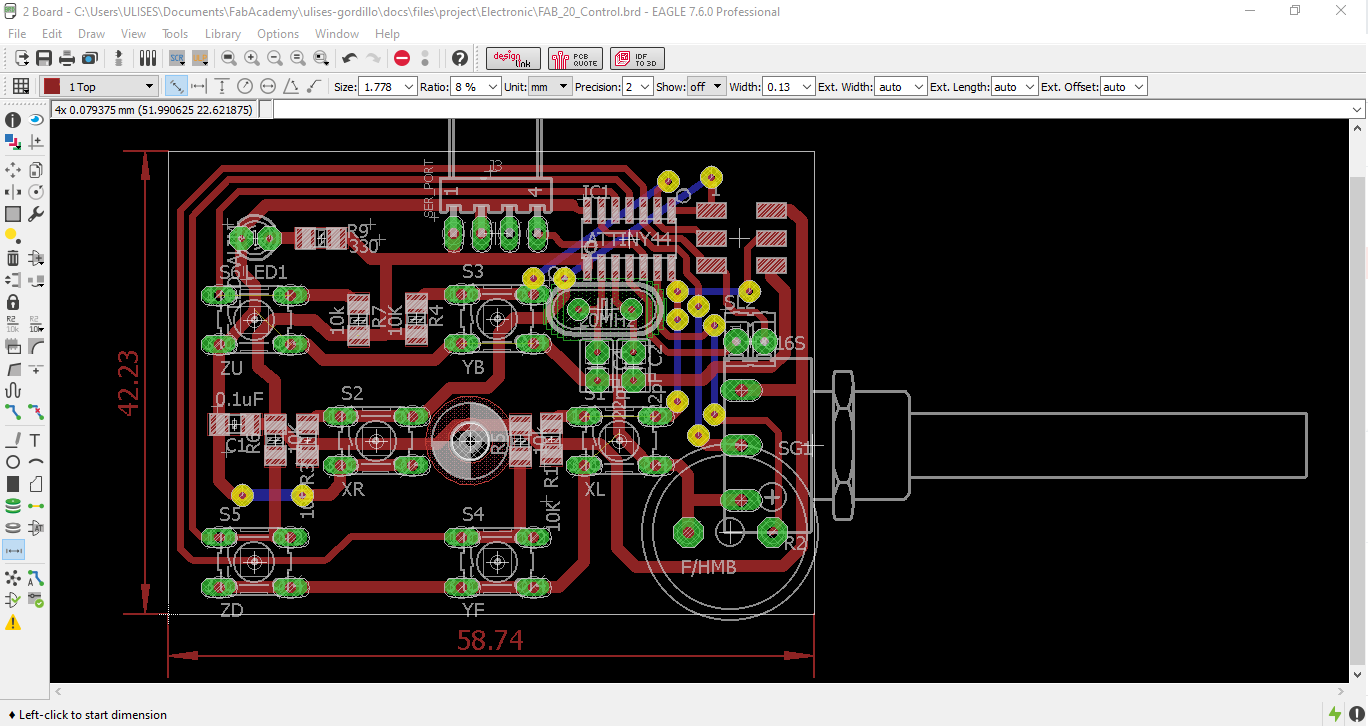Toggle the grid settings icon
Viewport: 1368px width, 726px height.
pyautogui.click(x=20, y=87)
